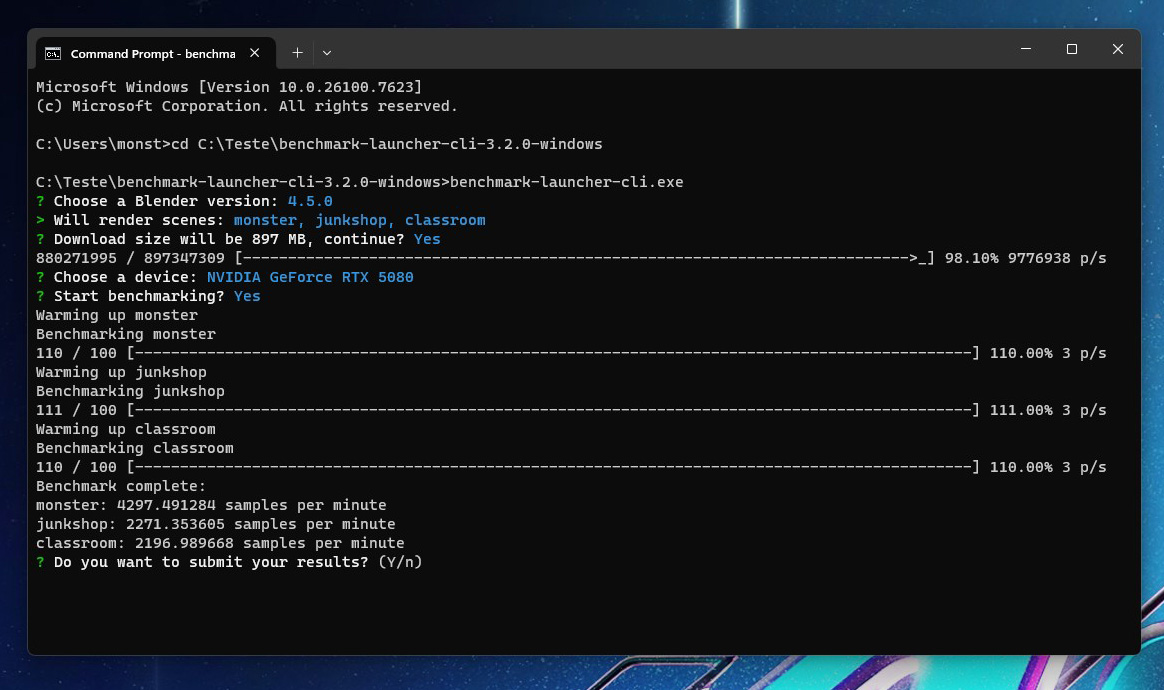Expand the new tab profile dropdown chevron

click(x=327, y=53)
